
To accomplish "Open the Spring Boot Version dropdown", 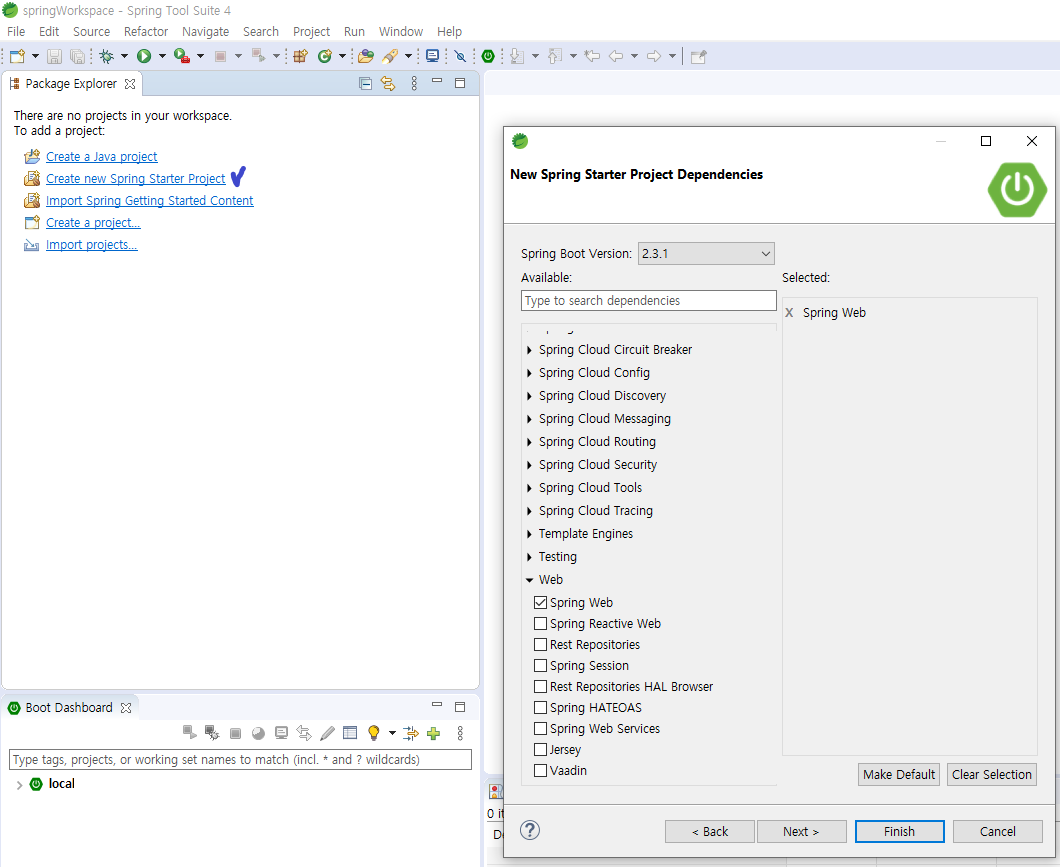I will [706, 253].
